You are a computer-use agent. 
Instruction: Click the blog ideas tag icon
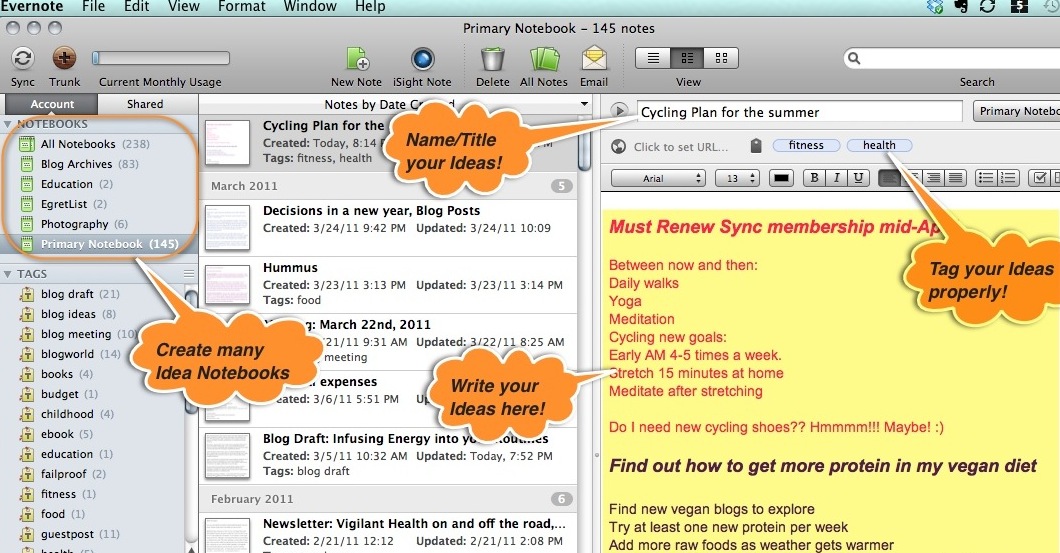27,314
